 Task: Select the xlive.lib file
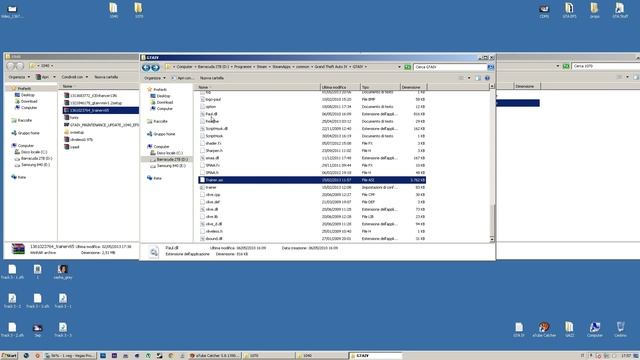(x=312, y=217)
